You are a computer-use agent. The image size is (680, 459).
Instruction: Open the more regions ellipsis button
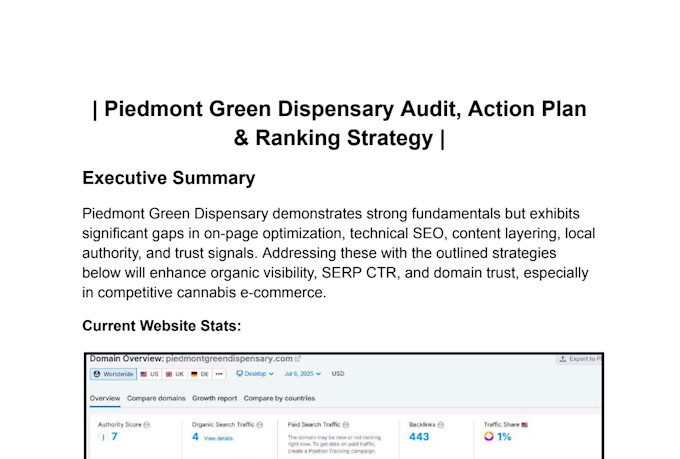coord(219,374)
